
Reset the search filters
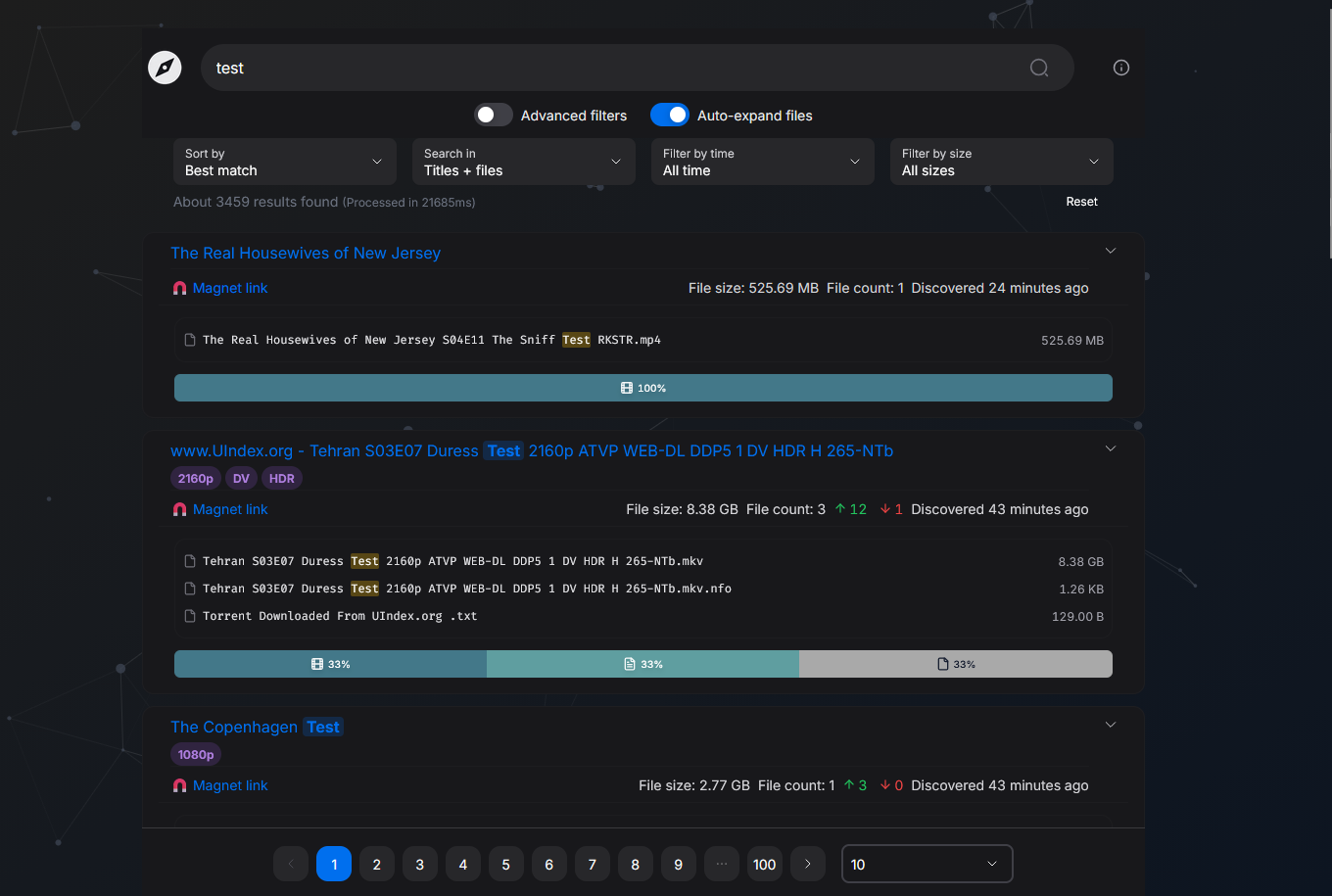click(1082, 202)
